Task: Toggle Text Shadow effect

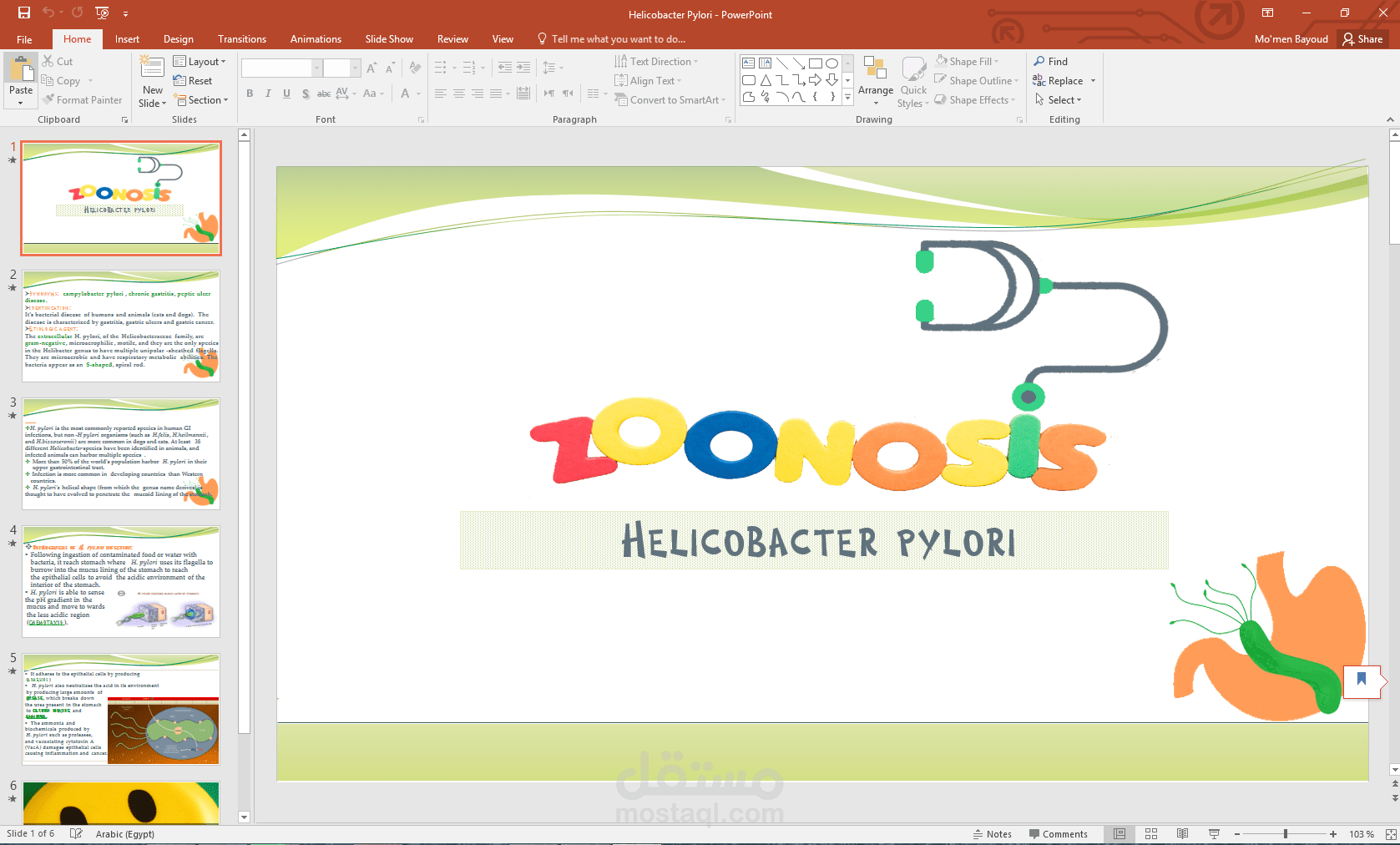Action: click(x=306, y=94)
